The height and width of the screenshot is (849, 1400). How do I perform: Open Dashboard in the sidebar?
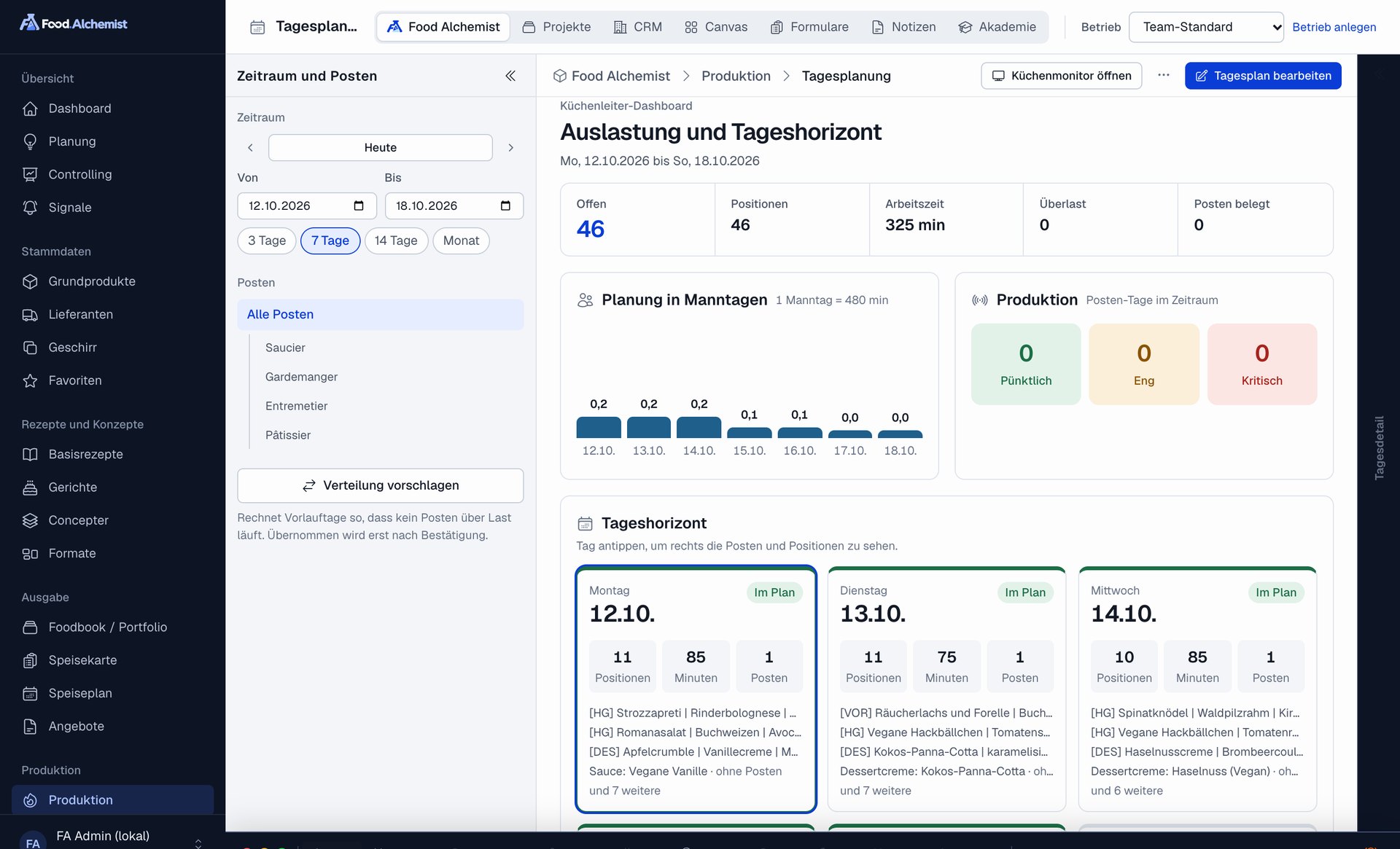click(x=112, y=109)
